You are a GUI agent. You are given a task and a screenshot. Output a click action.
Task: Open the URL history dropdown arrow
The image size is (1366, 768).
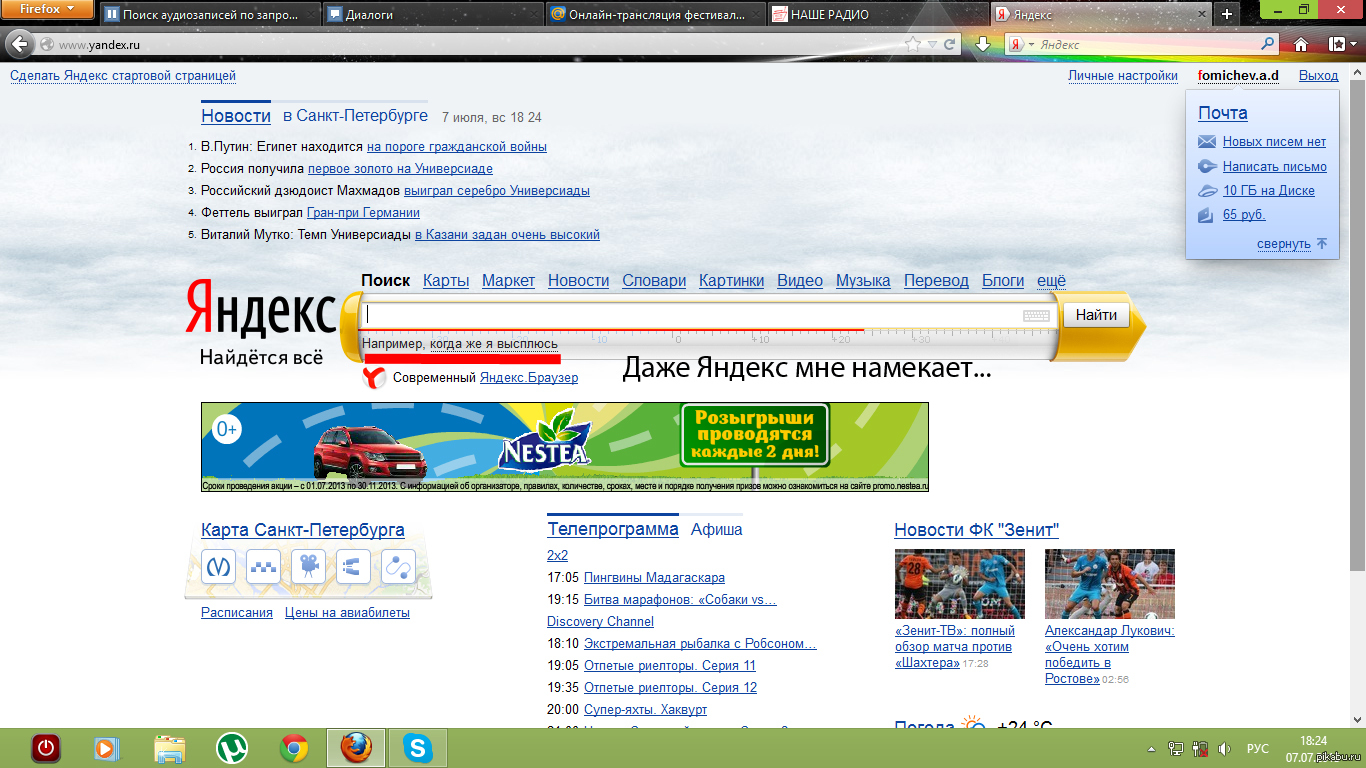click(x=931, y=45)
